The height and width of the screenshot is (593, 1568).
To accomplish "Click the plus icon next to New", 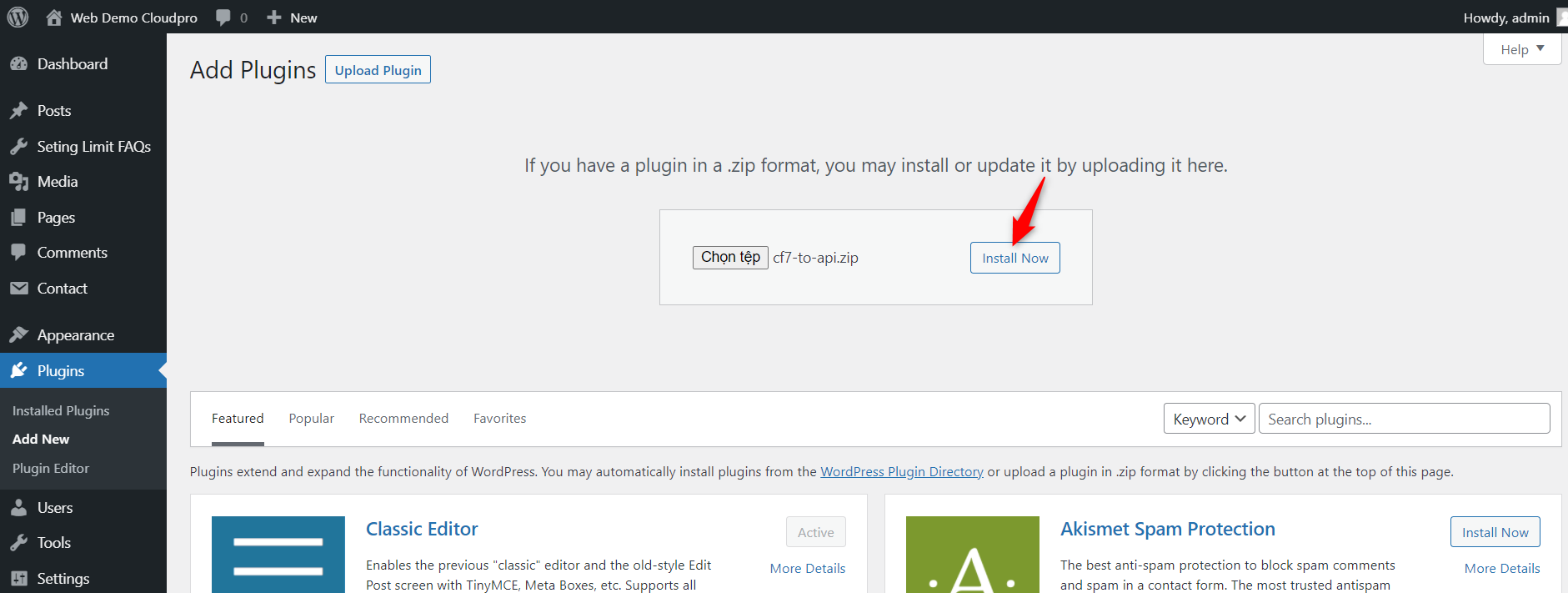I will point(273,18).
